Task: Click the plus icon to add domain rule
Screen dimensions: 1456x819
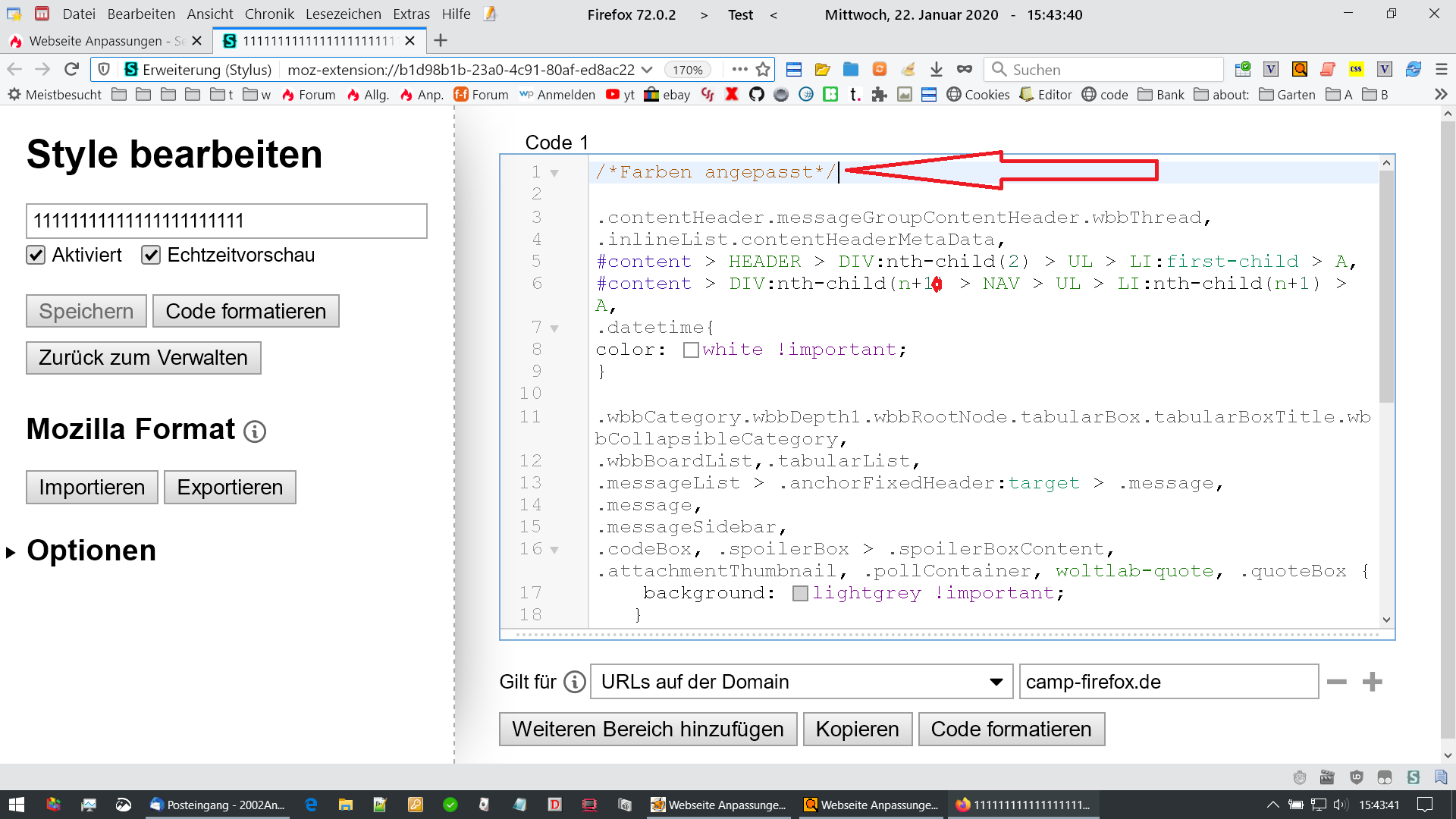Action: pos(1372,682)
